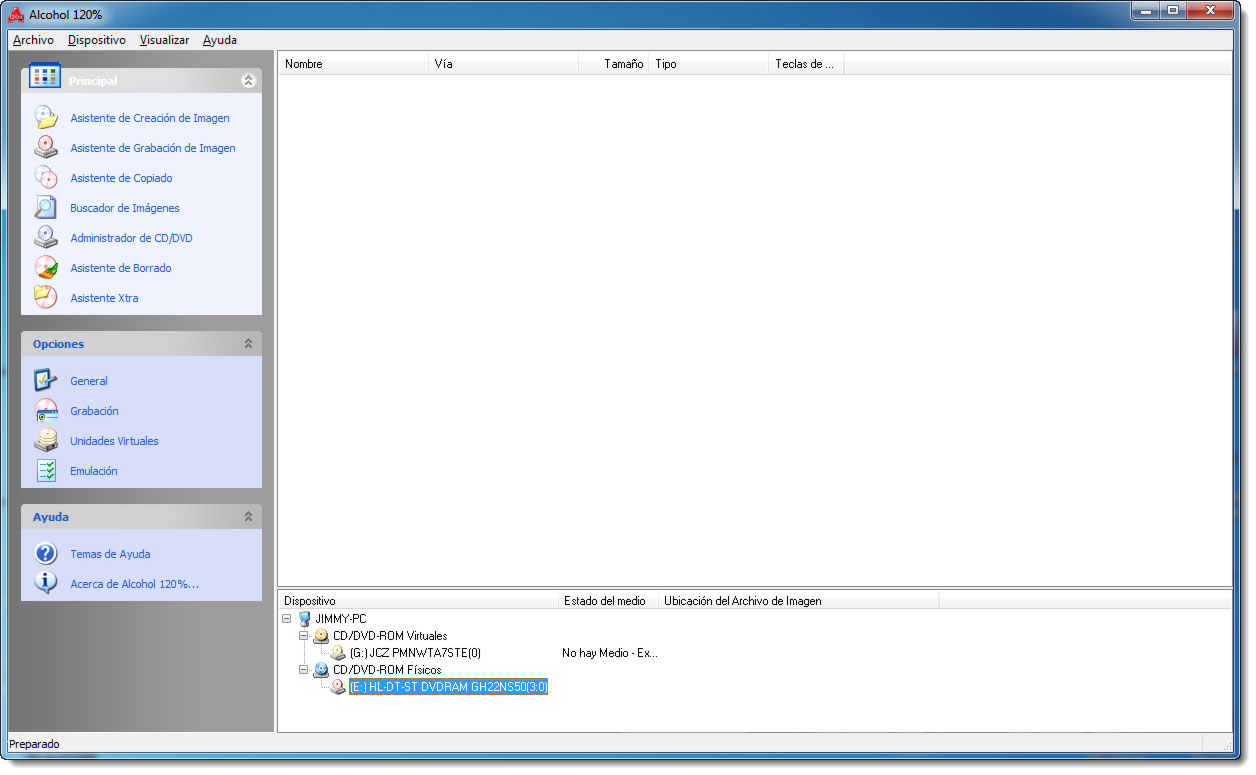Click the Asistente de Borrado eraser icon

46,268
